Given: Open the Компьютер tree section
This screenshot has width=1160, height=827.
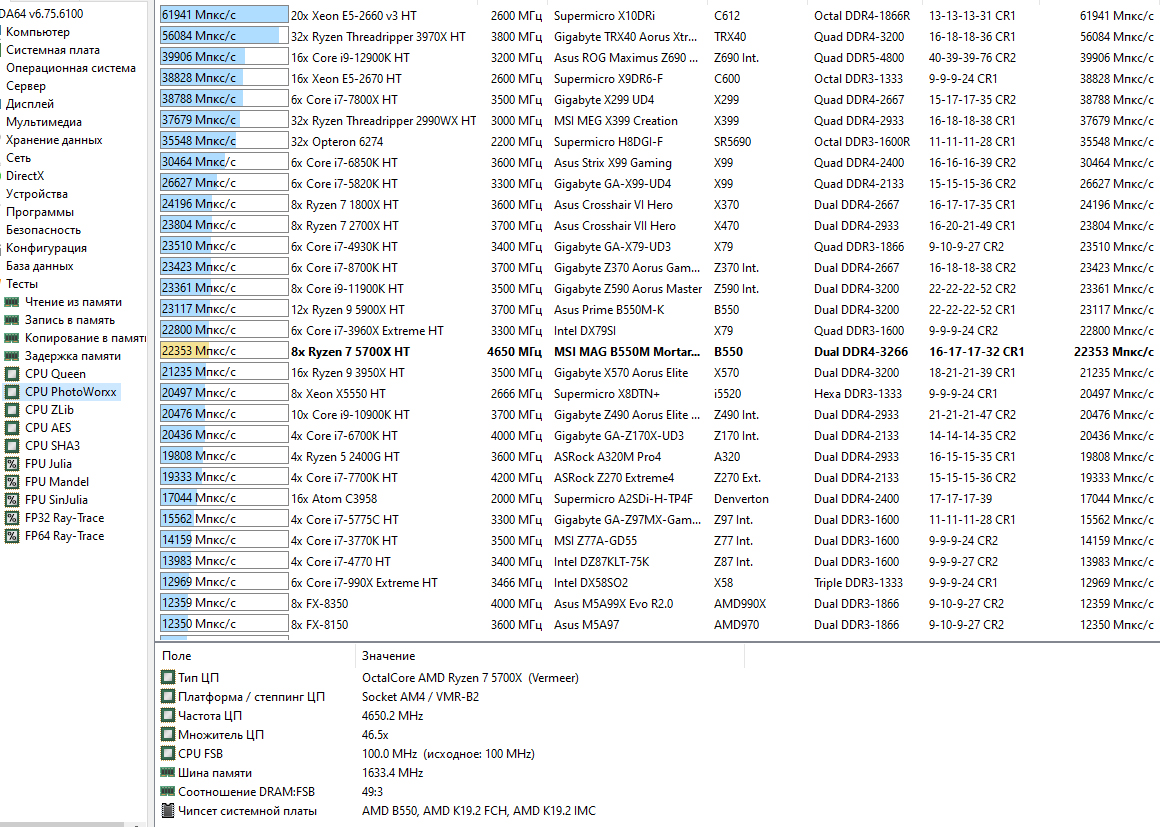Looking at the screenshot, I should (38, 32).
